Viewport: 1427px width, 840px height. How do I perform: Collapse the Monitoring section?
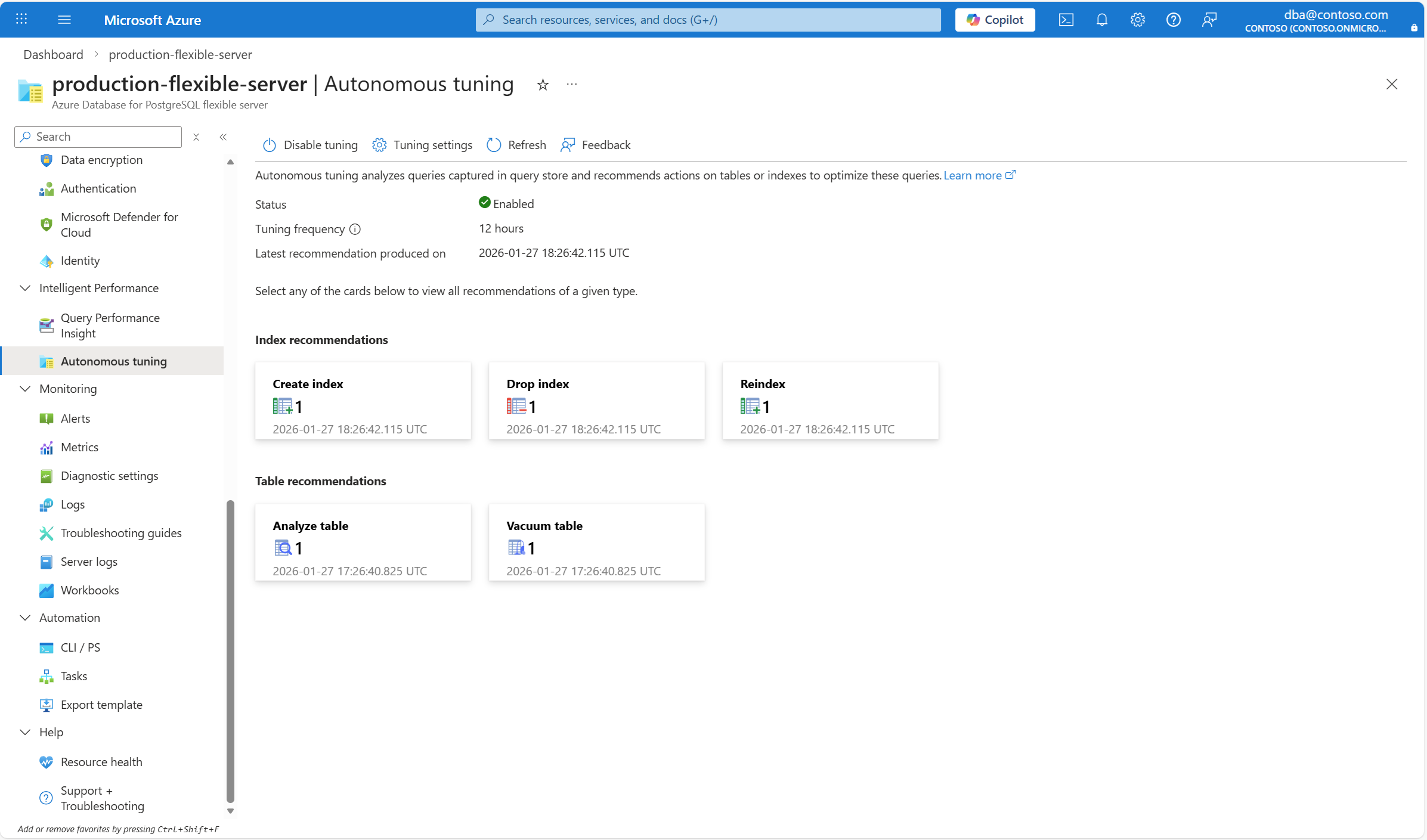[x=25, y=389]
